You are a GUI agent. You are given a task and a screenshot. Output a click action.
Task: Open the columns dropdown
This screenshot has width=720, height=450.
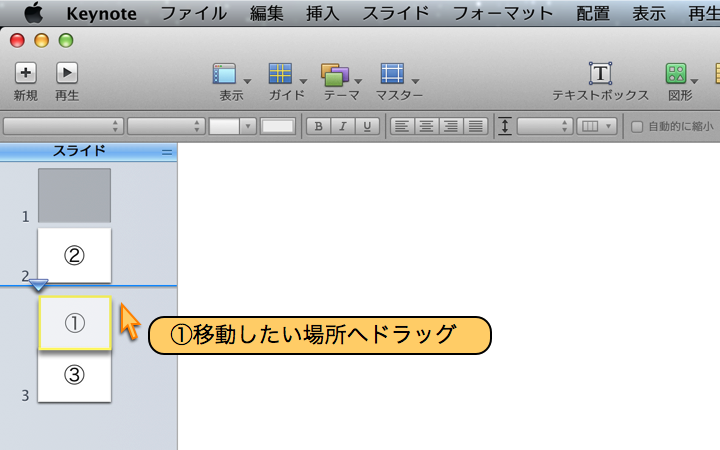click(596, 126)
